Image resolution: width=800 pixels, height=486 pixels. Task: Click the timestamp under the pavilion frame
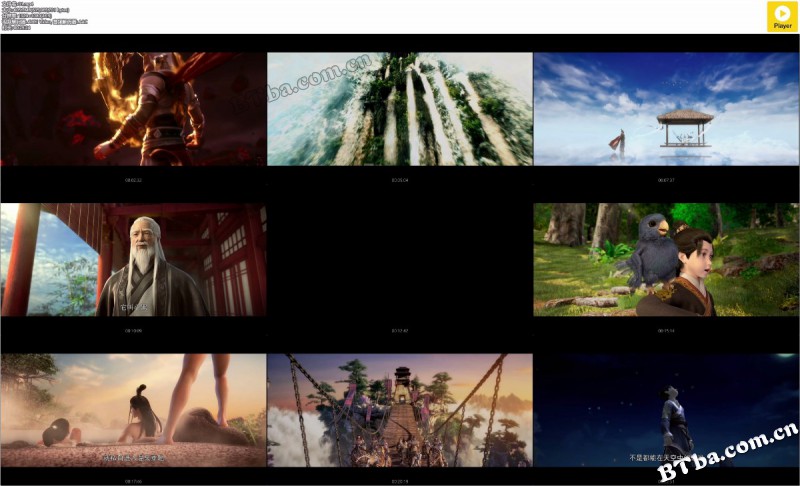(x=666, y=180)
